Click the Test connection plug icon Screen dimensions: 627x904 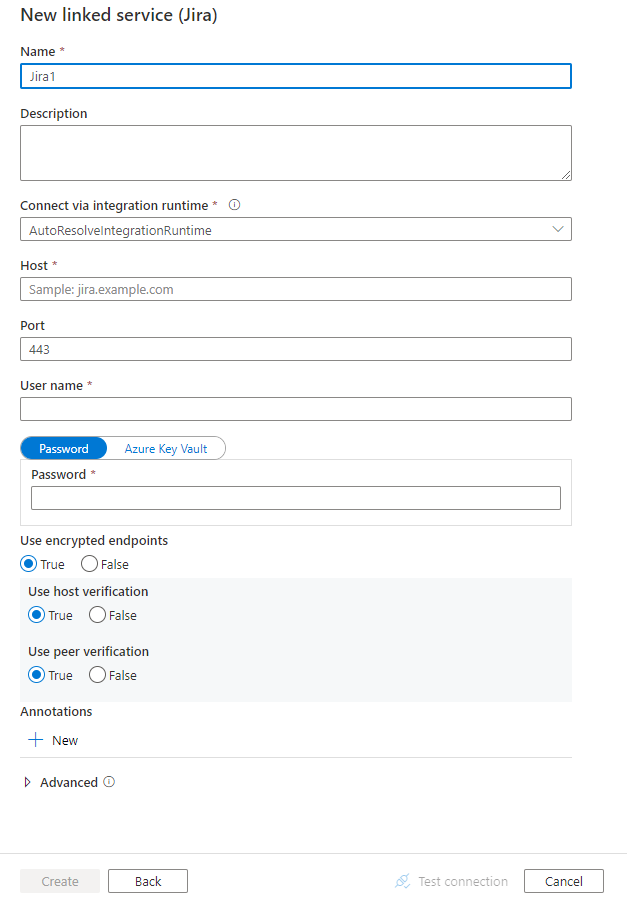403,881
